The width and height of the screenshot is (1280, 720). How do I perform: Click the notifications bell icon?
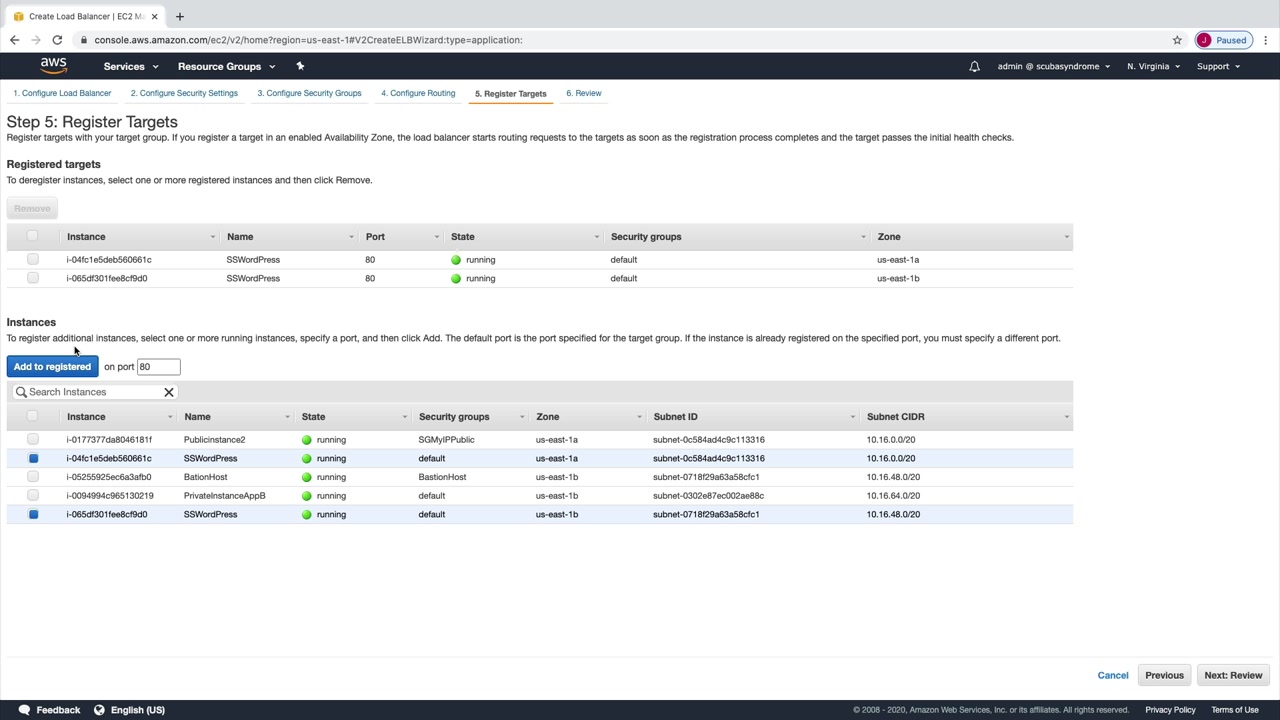click(x=974, y=66)
